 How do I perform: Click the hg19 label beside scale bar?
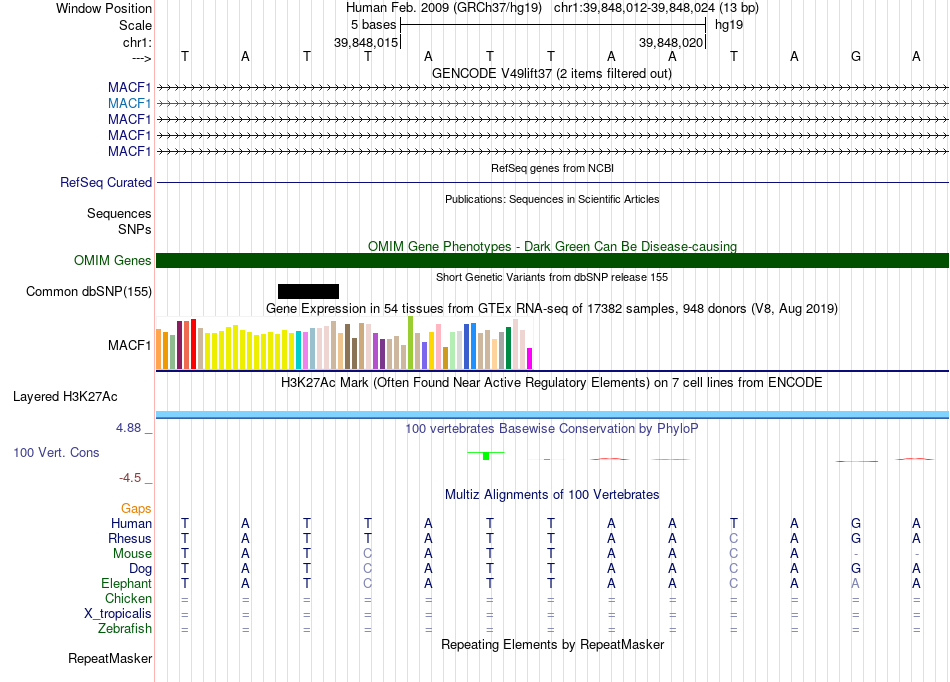(x=729, y=25)
